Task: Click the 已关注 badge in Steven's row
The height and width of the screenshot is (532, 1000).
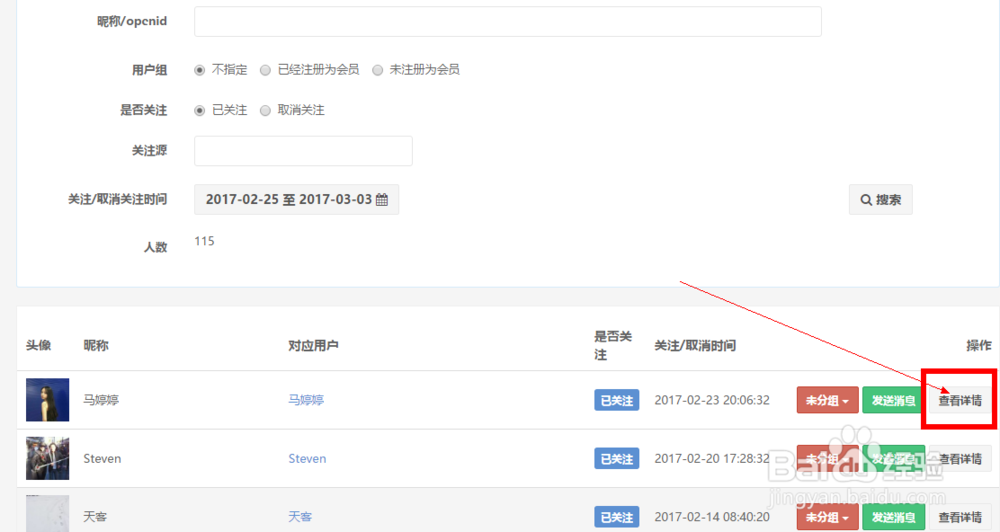Action: (x=617, y=459)
